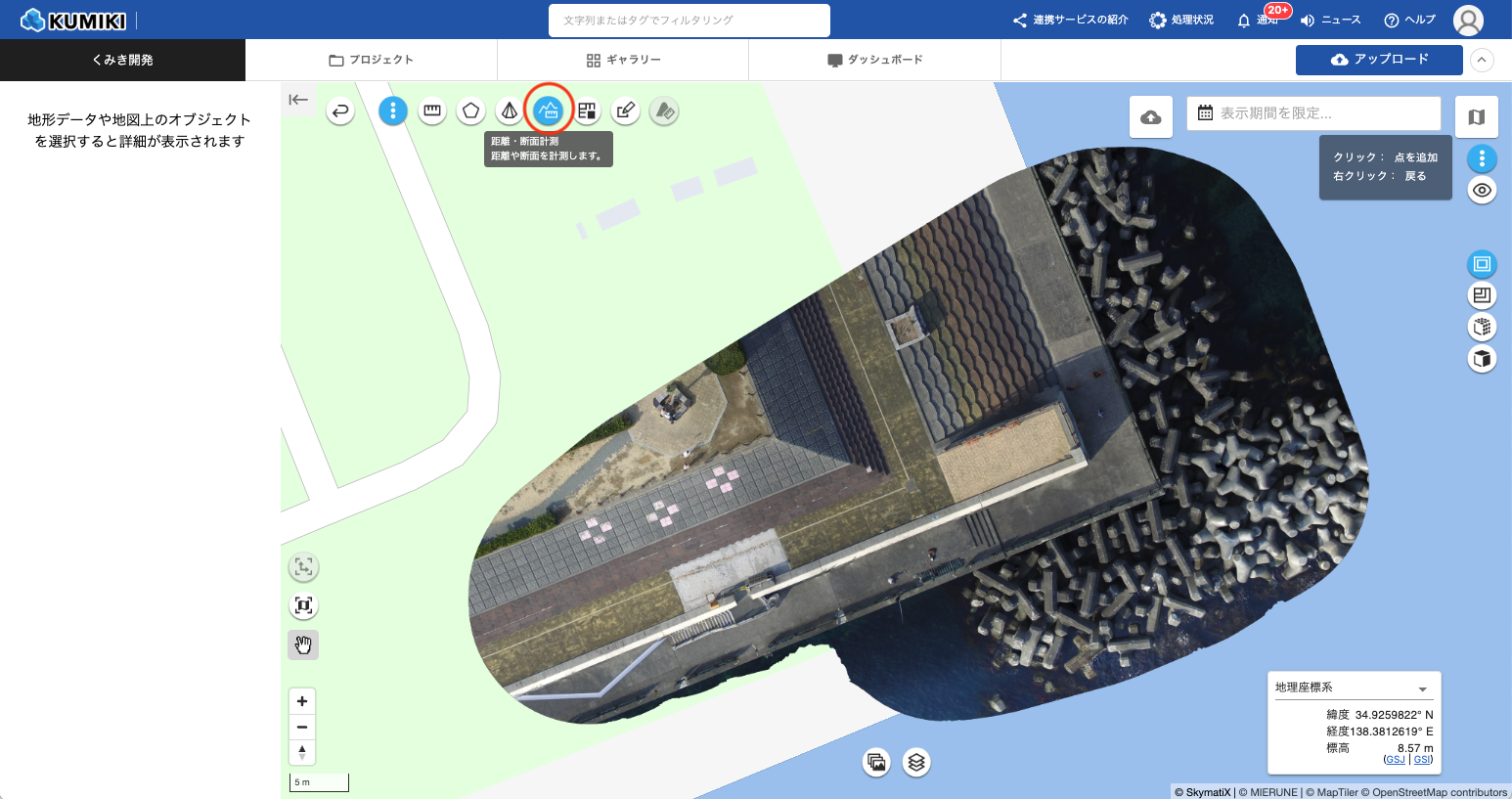Collapse the left side panel

coord(298,100)
